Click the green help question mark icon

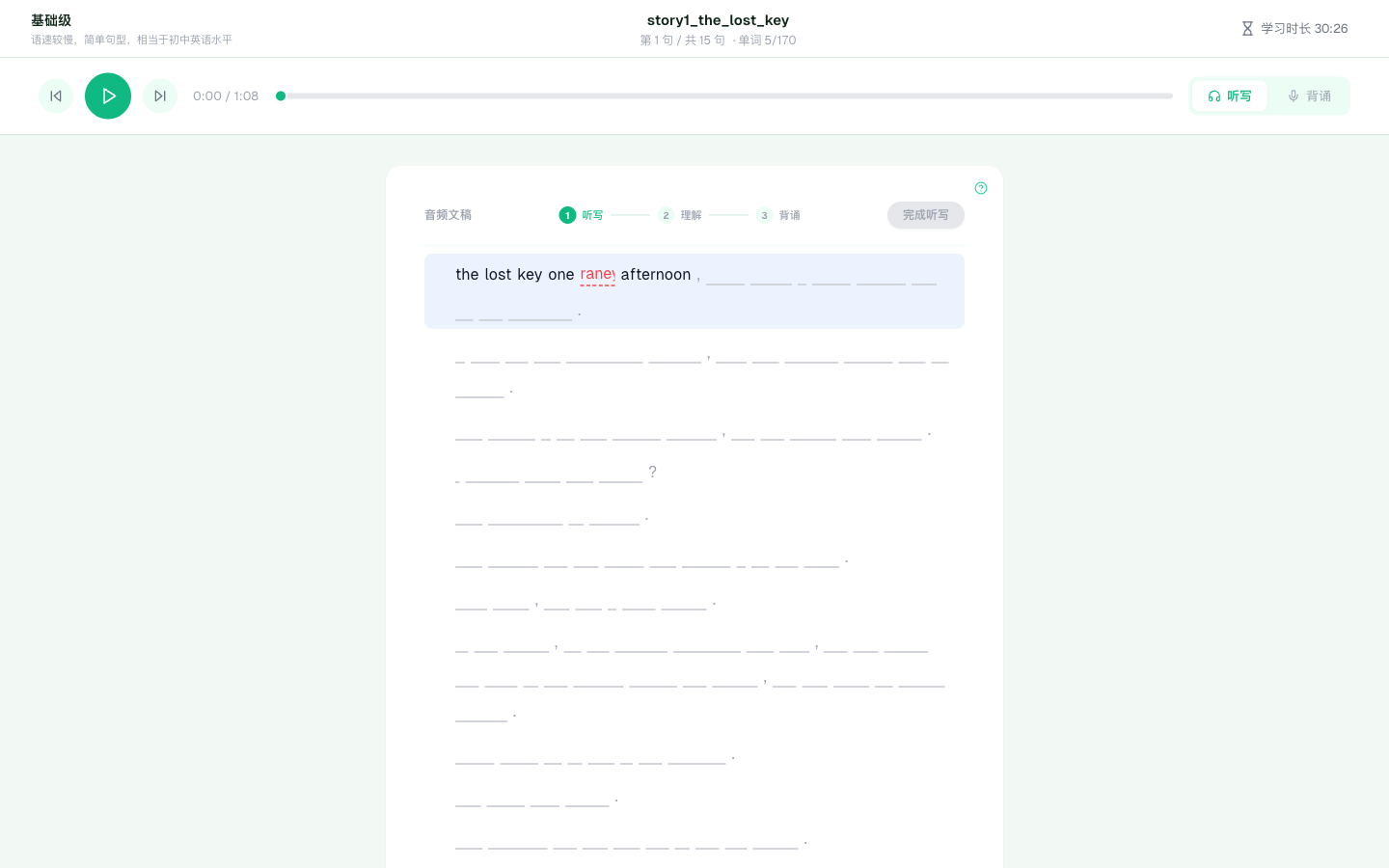point(981,188)
